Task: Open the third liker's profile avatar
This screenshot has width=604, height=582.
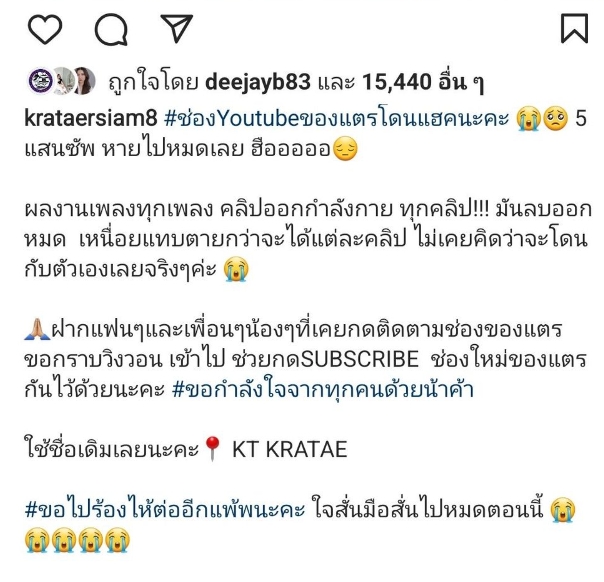Action: tap(84, 81)
